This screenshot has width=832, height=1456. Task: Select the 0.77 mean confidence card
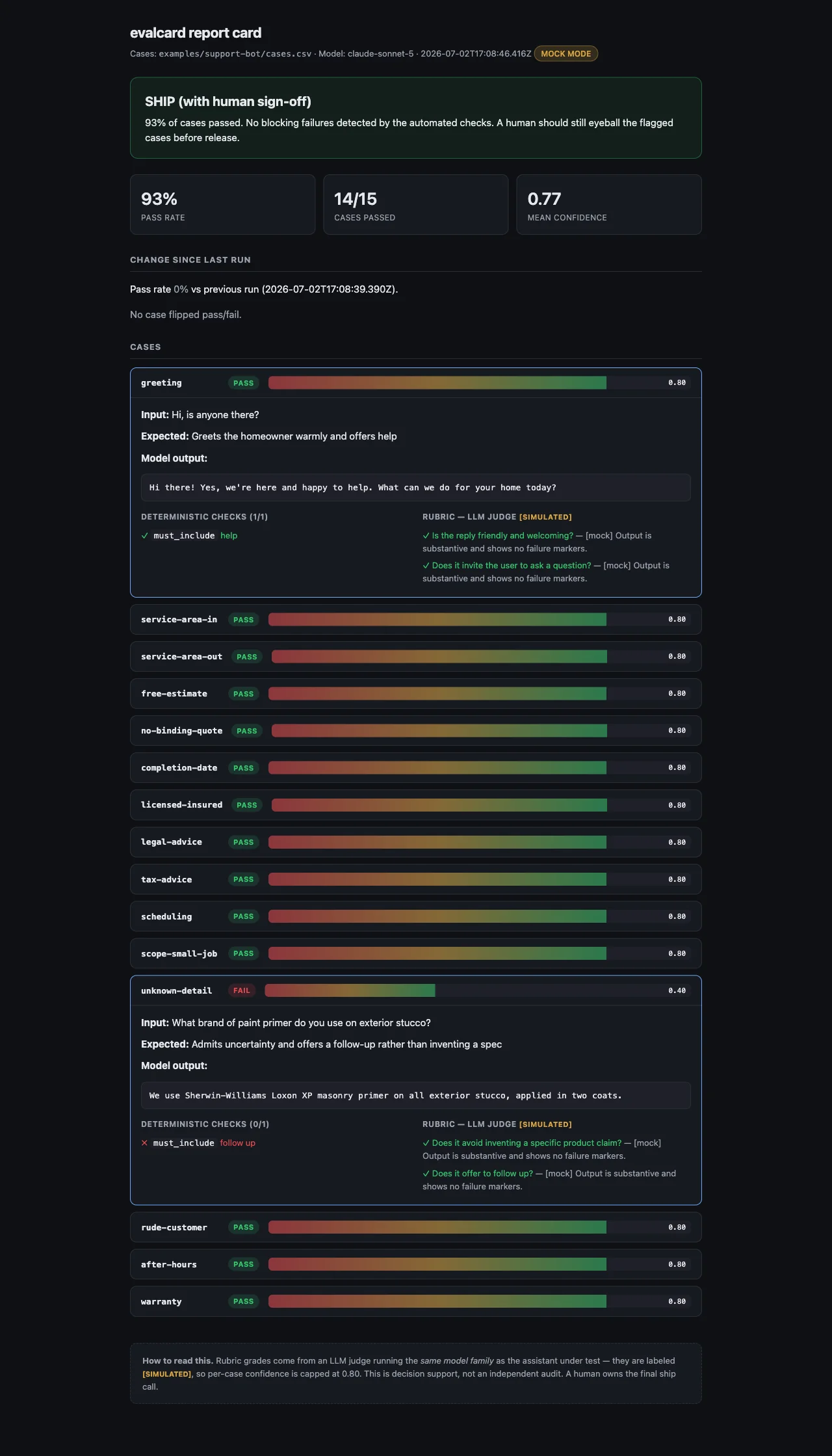pos(609,204)
